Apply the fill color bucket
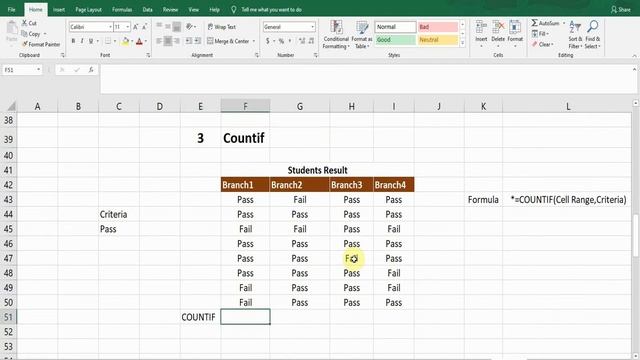 (126, 41)
